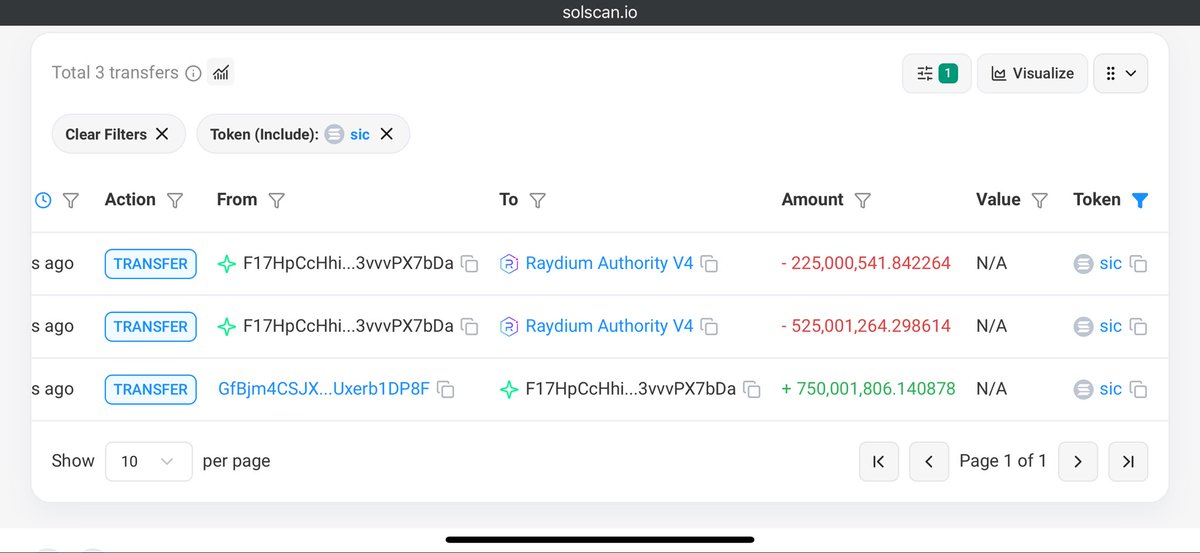Open the info tooltip next to Total transfers
1200x553 pixels.
point(194,73)
